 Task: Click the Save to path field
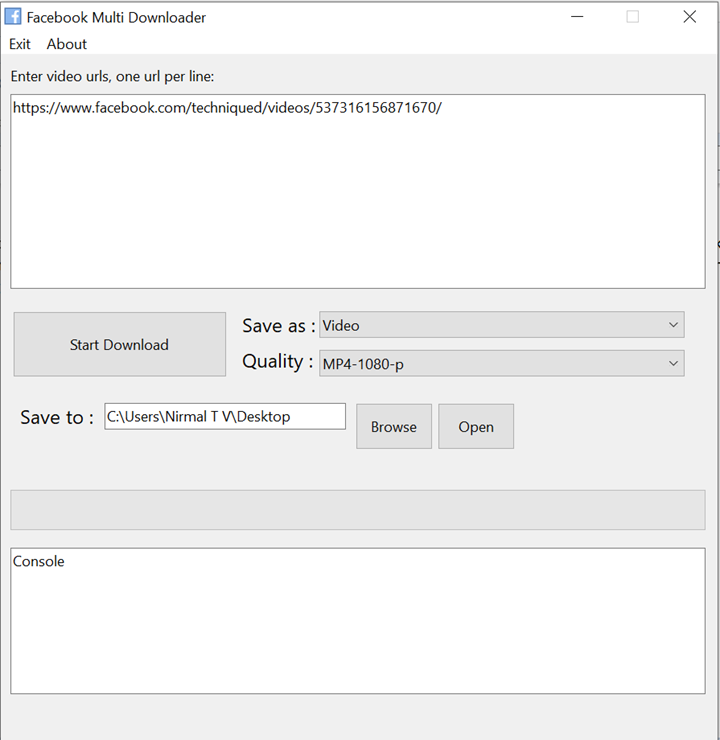(225, 416)
